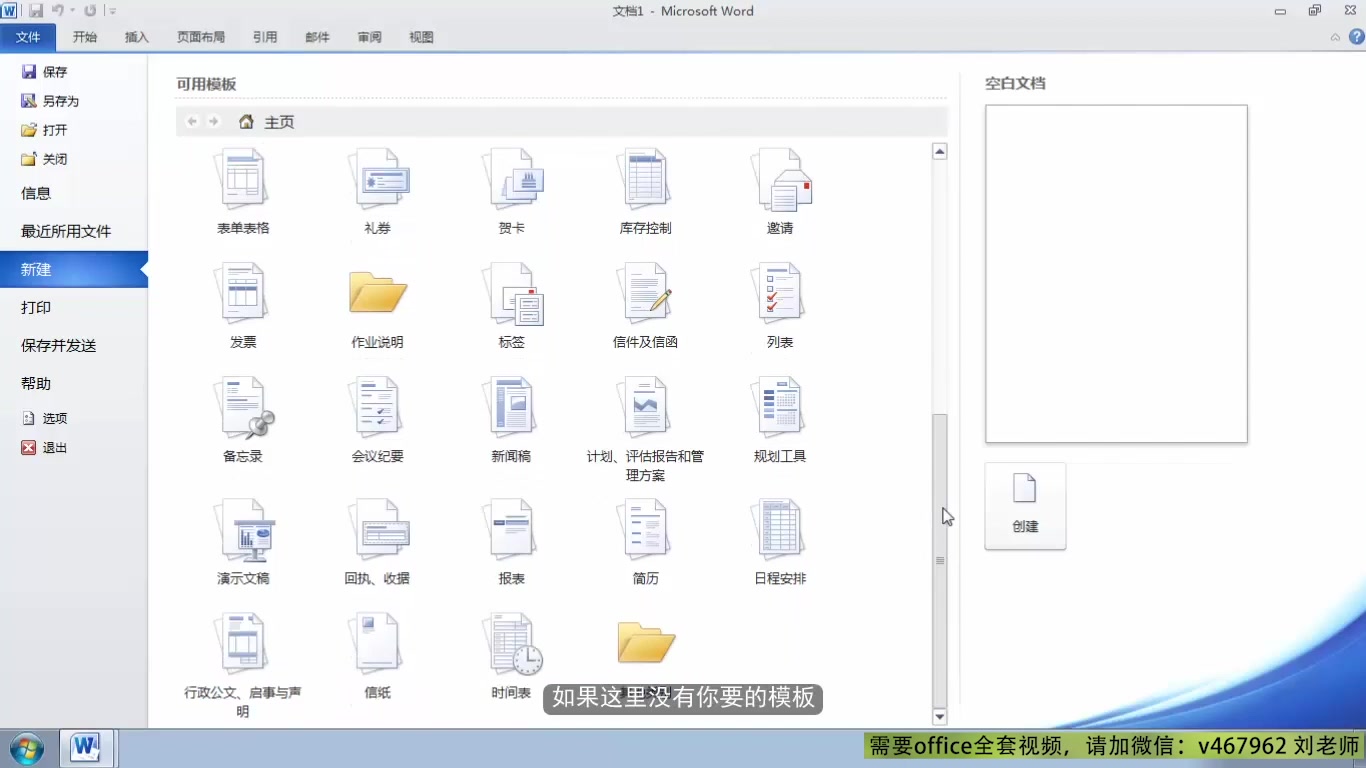
Task: Open 选项 in the backstage menu
Action: click(x=44, y=418)
